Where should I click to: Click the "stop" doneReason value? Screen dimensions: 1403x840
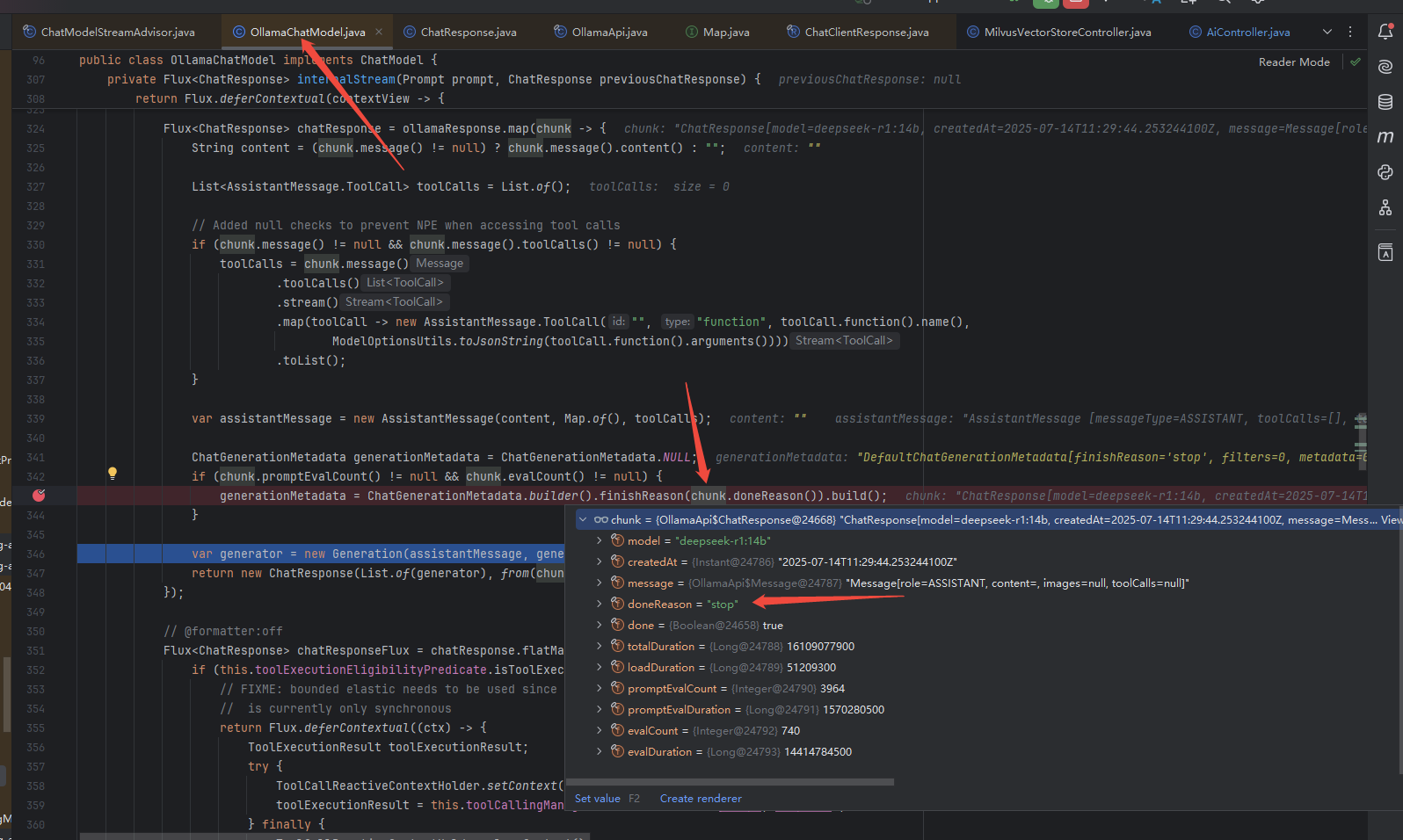723,605
